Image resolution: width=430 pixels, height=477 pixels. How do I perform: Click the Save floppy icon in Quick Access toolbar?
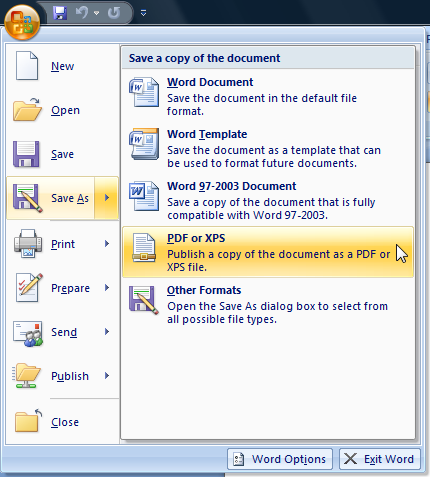click(x=60, y=13)
